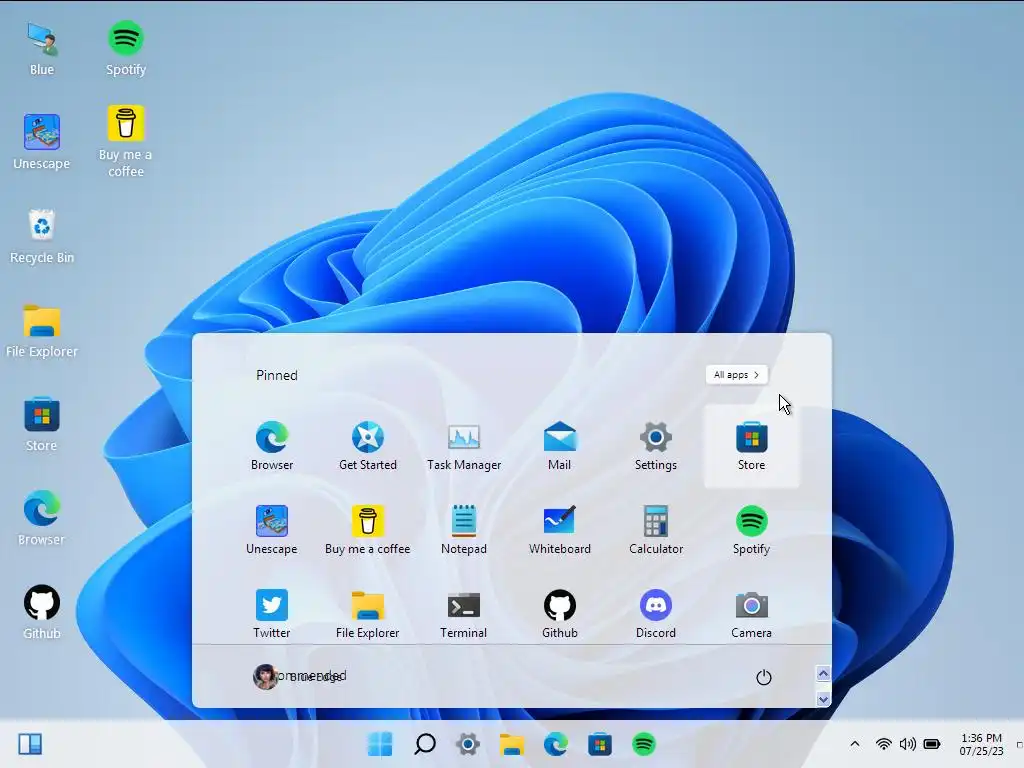Select Buy me a coffee desktop shortcut
1024x768 pixels.
click(125, 142)
